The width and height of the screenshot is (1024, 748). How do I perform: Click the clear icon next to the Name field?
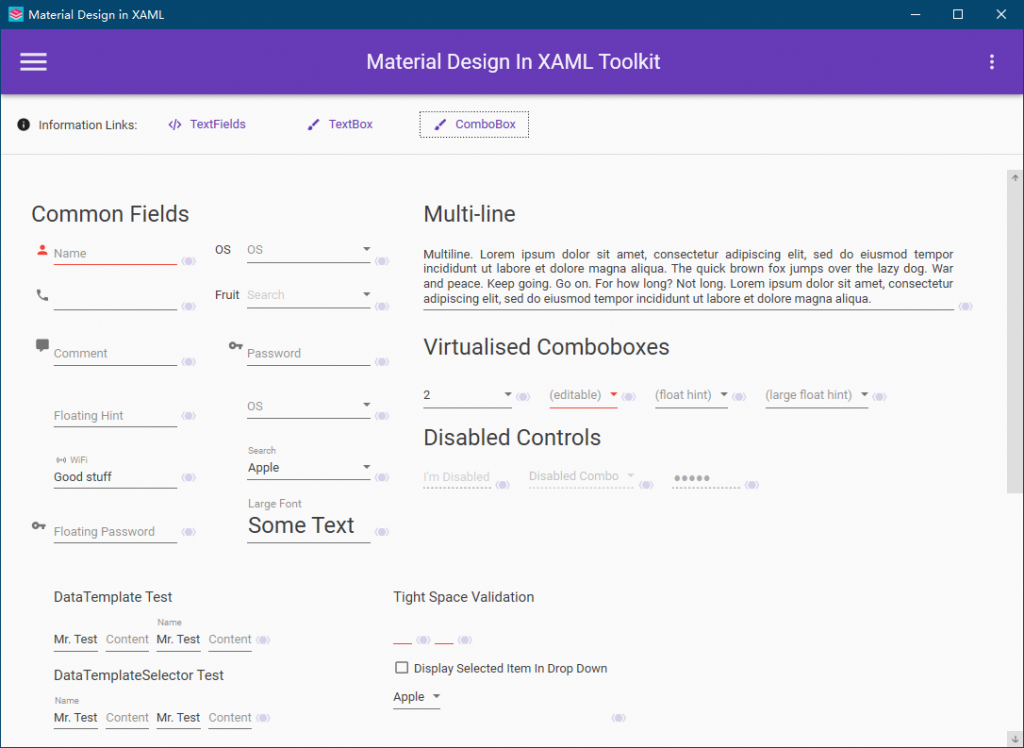click(188, 260)
